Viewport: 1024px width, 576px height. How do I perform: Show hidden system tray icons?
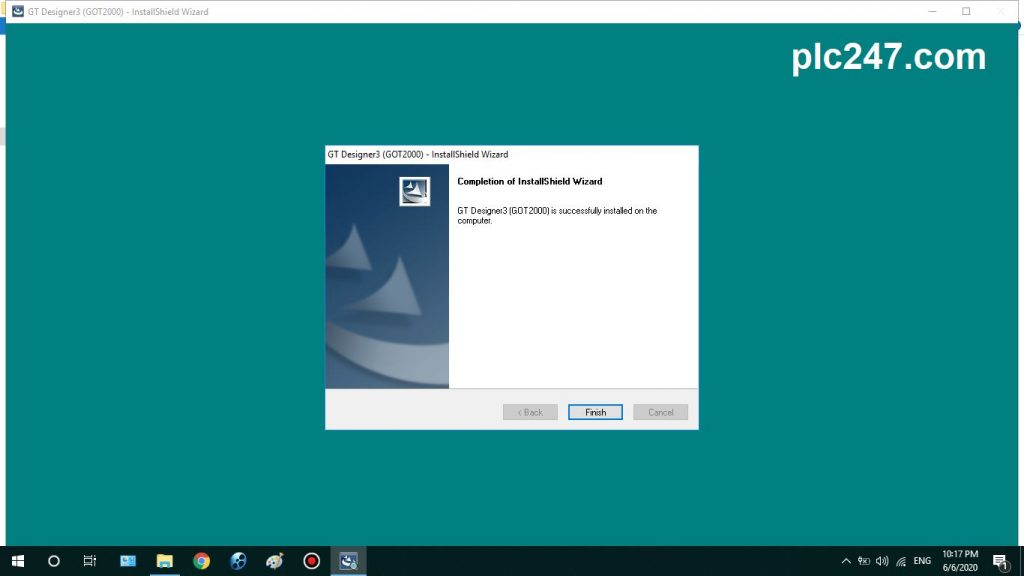(846, 561)
